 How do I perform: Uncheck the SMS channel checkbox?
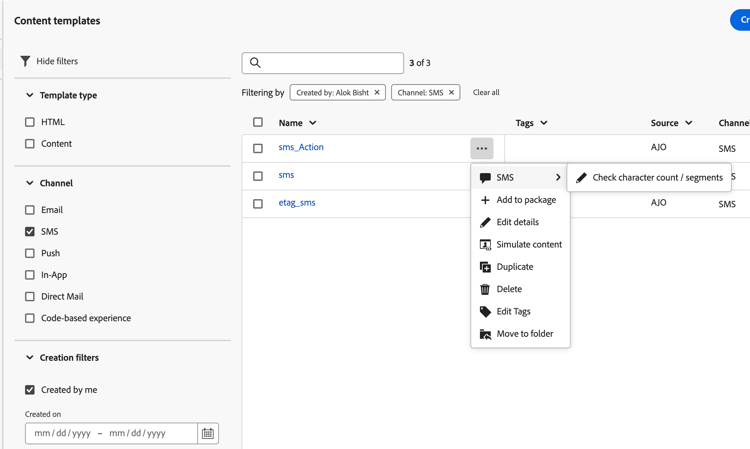coord(30,231)
